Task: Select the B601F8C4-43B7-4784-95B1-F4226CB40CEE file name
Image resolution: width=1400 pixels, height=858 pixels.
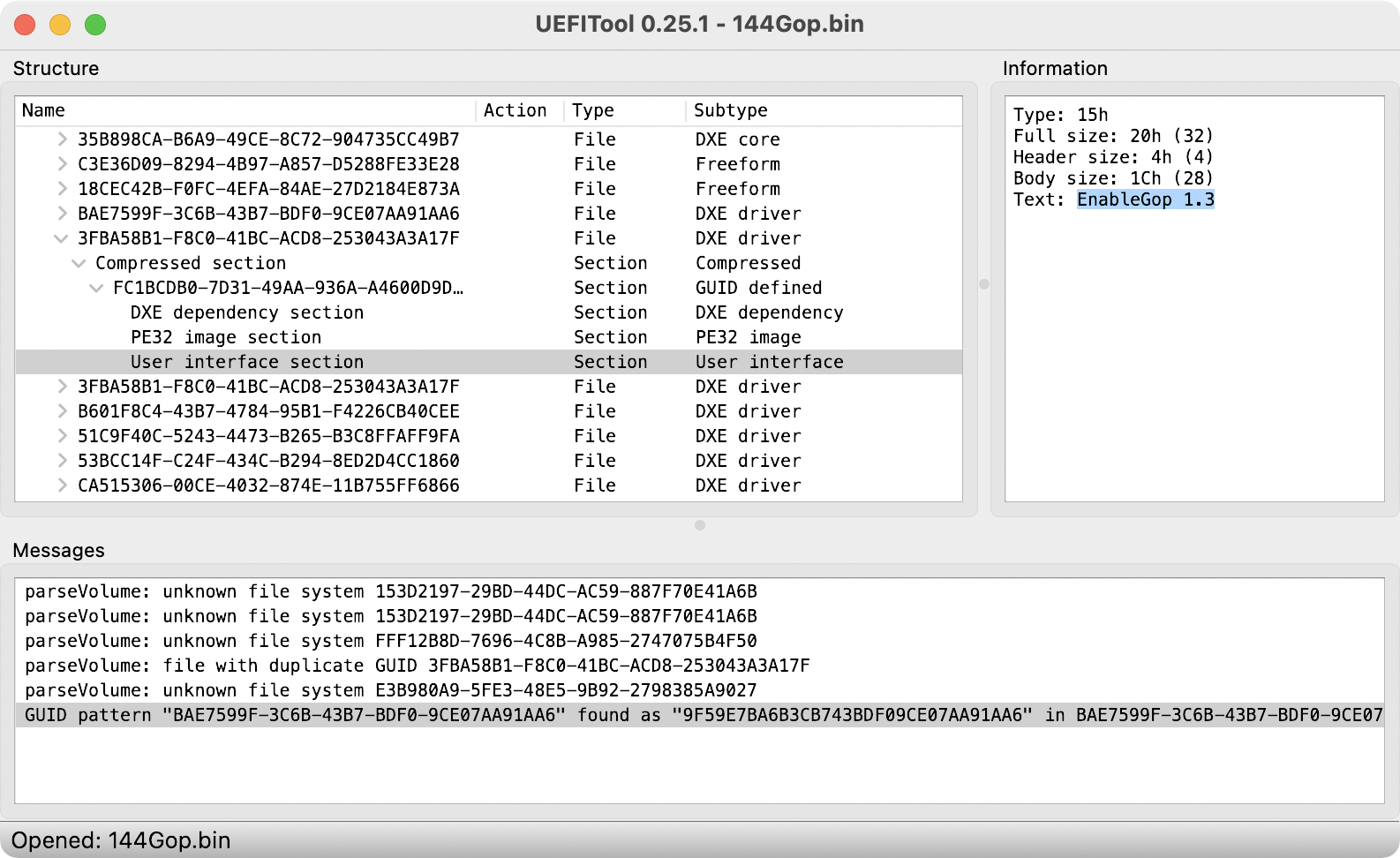Action: tap(268, 411)
